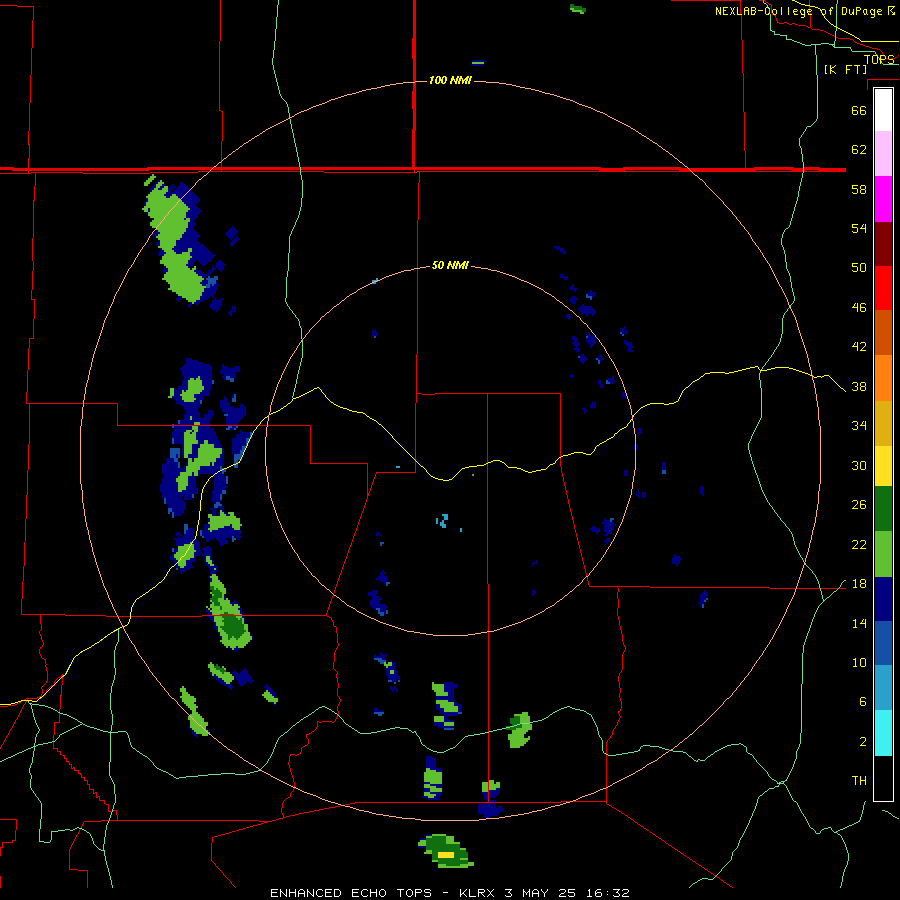
Task: Click the "2" legend value
Action: pos(863,742)
